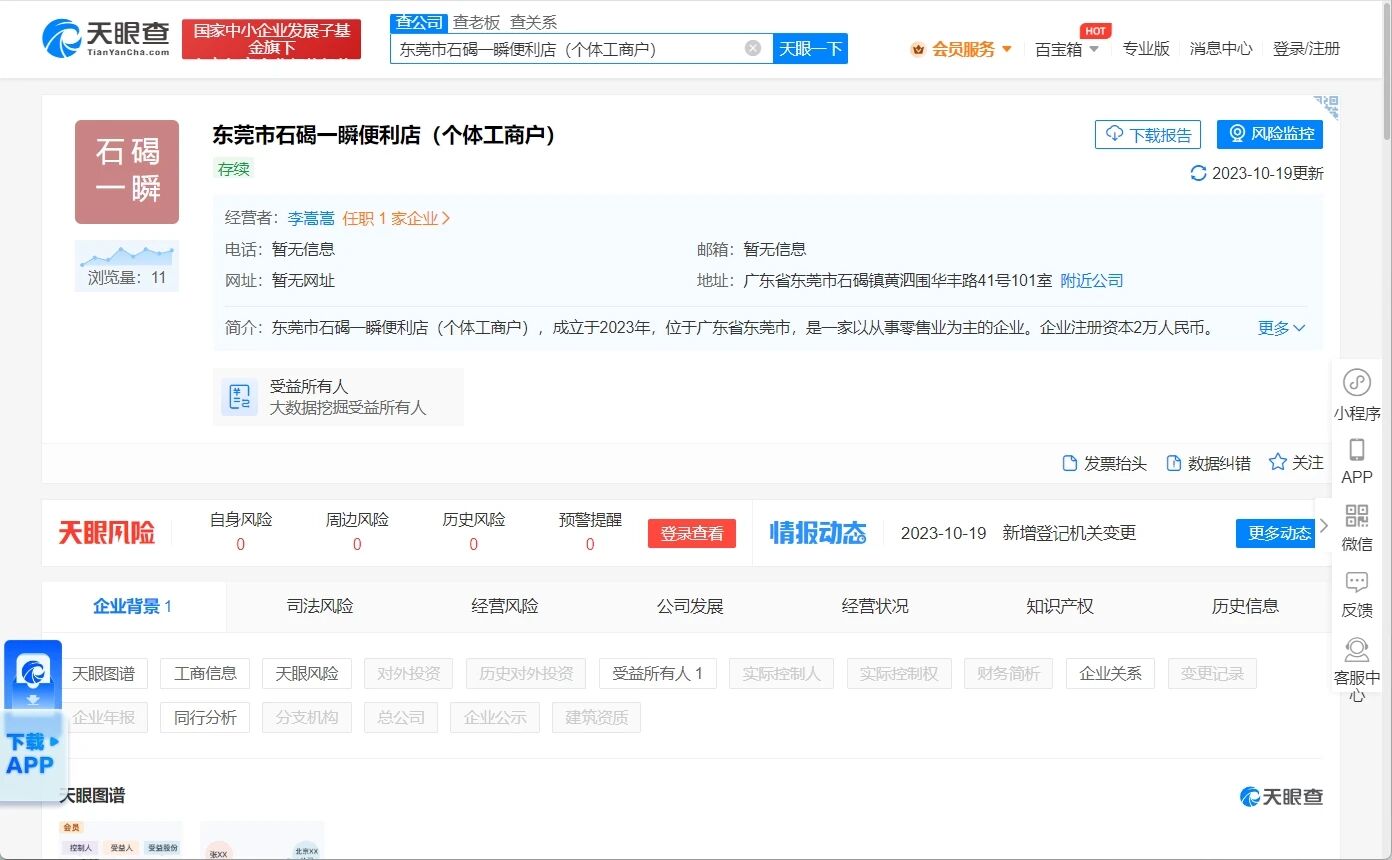1392x860 pixels.
Task: Open the 公司发展 tab
Action: coord(690,606)
